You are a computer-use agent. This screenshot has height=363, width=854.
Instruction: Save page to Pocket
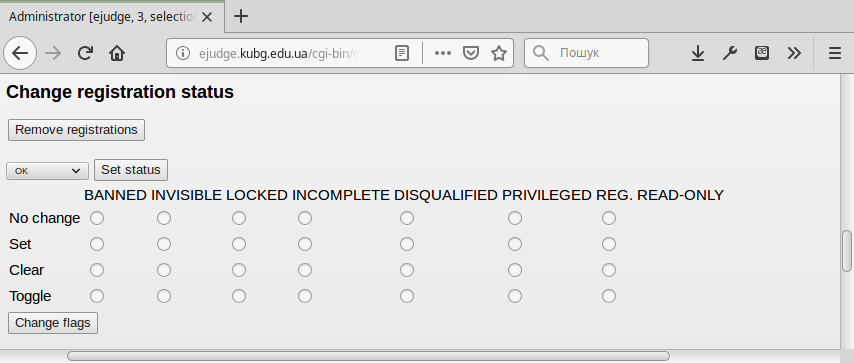[x=471, y=53]
